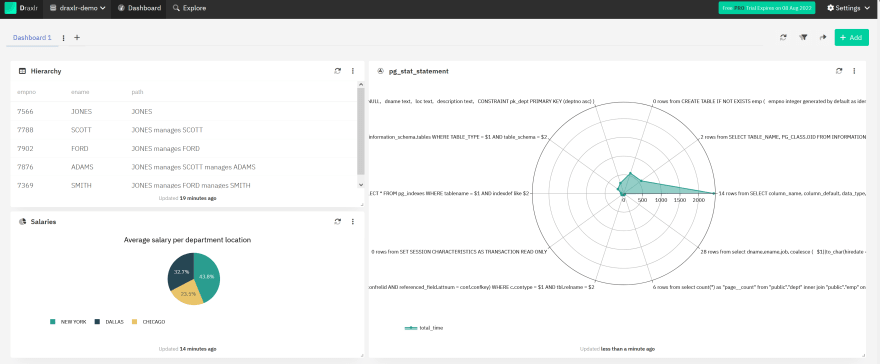Click the pg_stat_statement radar chart icon

(x=380, y=71)
